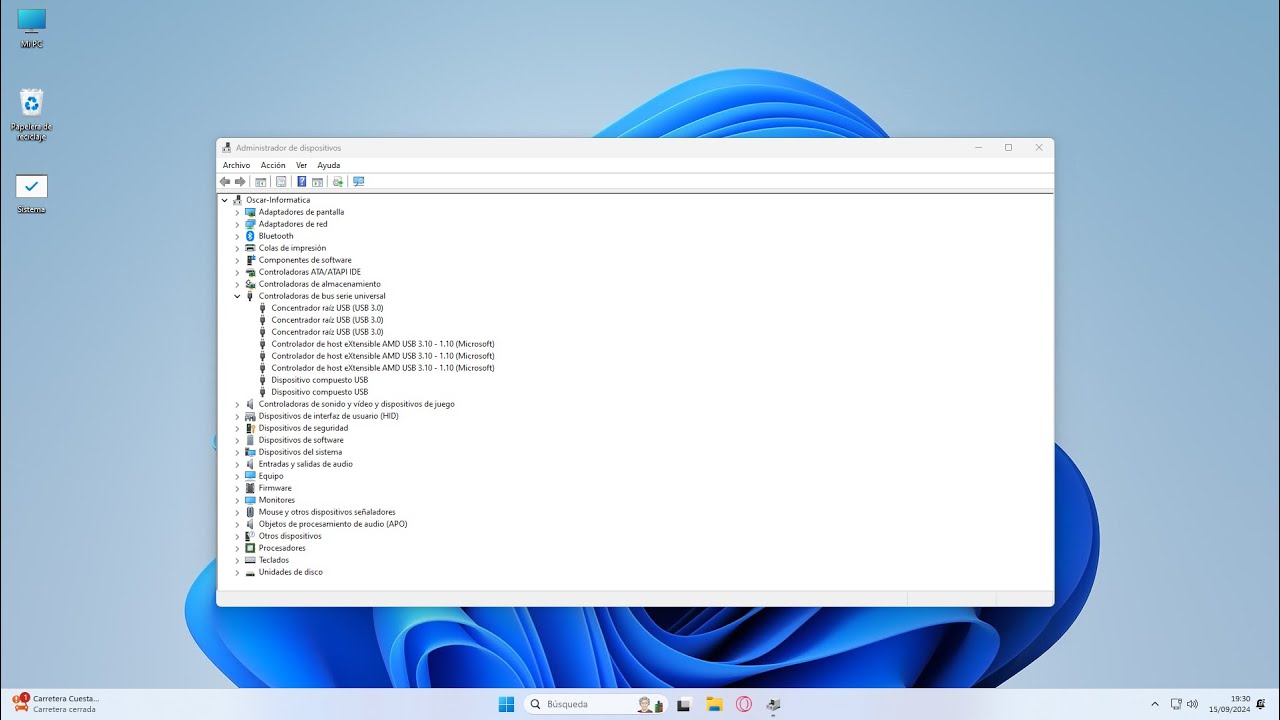Expand Colas de impresión
This screenshot has height=720, width=1280.
coord(238,248)
